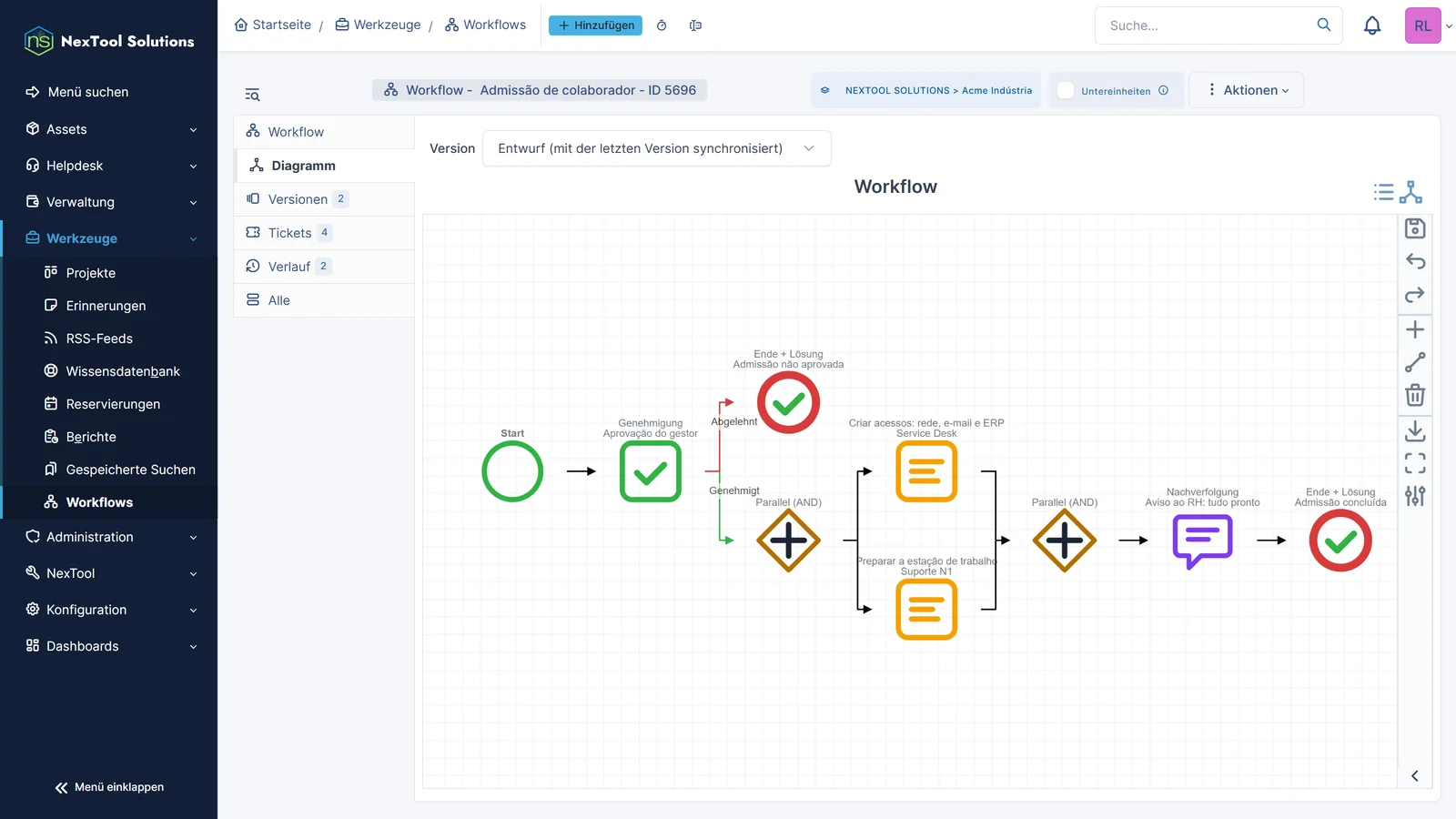Go to Startseite breadcrumb

[x=273, y=25]
